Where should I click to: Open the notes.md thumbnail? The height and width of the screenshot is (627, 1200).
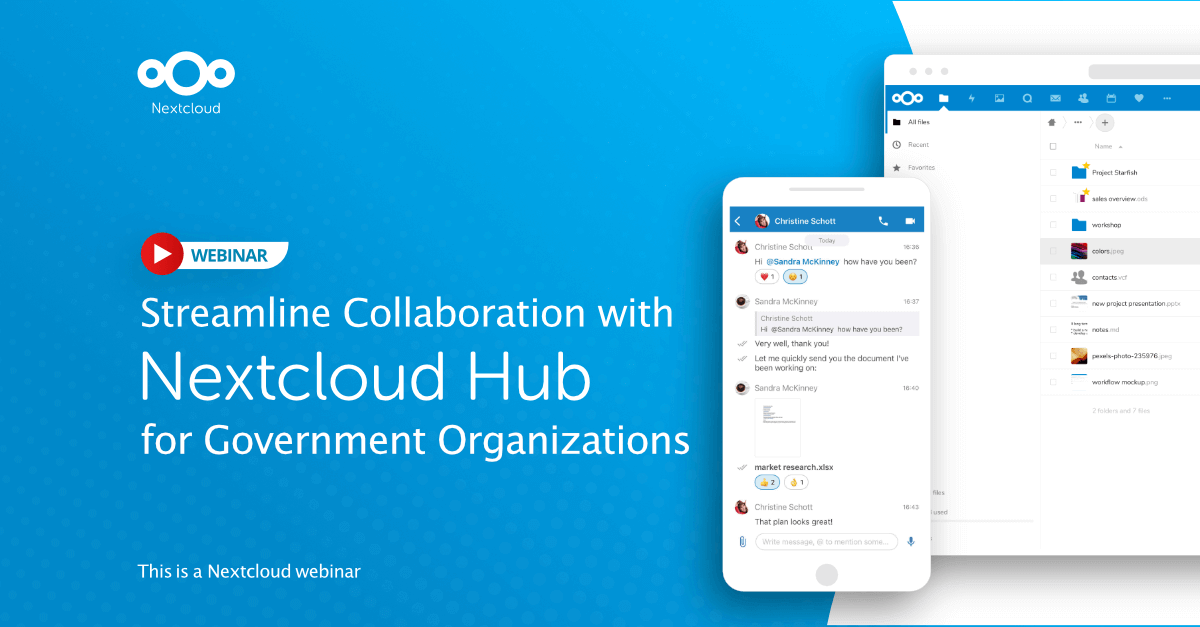[1079, 328]
